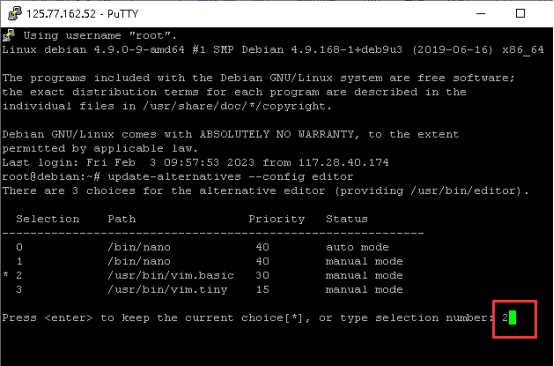Click the asterisk marking the current choice
Screen dimensions: 554x366
pyautogui.click(x=6, y=274)
